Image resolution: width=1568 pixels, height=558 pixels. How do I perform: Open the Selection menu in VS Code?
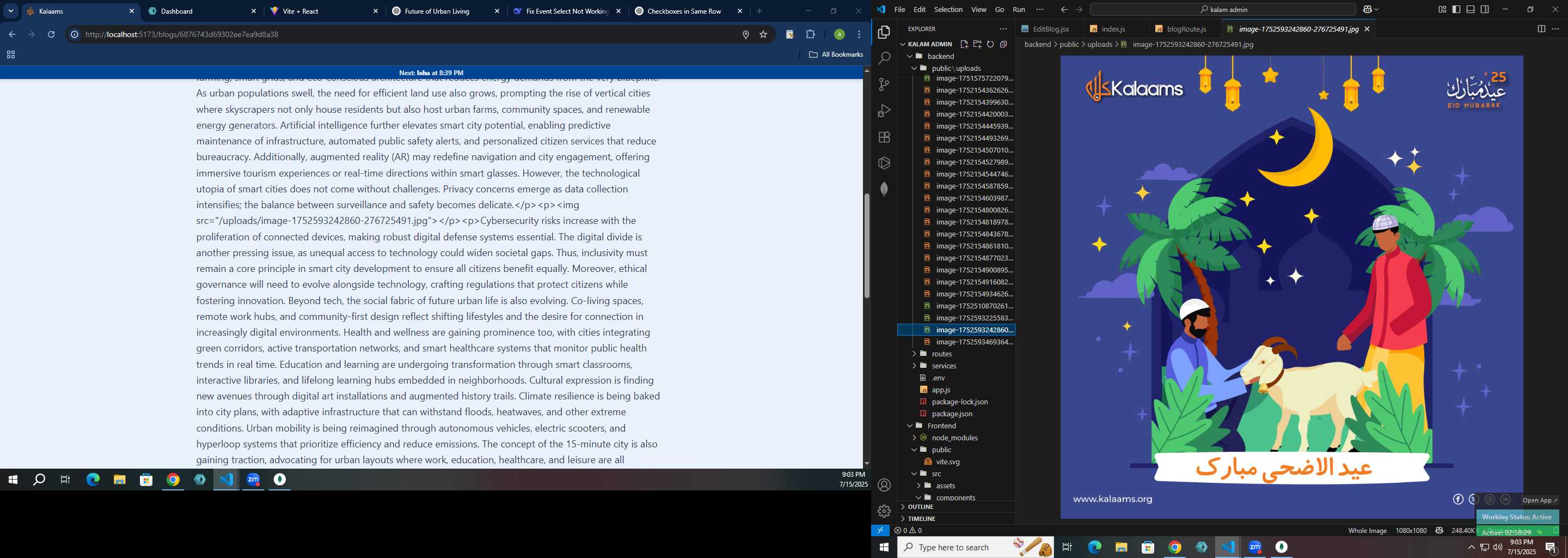coord(948,9)
